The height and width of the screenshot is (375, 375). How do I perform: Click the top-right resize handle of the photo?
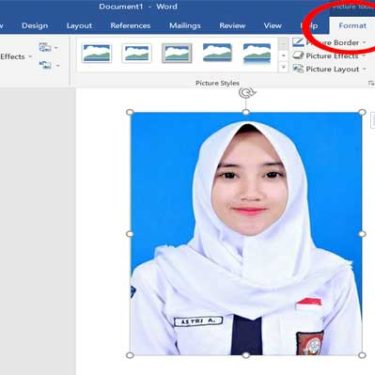pos(362,112)
